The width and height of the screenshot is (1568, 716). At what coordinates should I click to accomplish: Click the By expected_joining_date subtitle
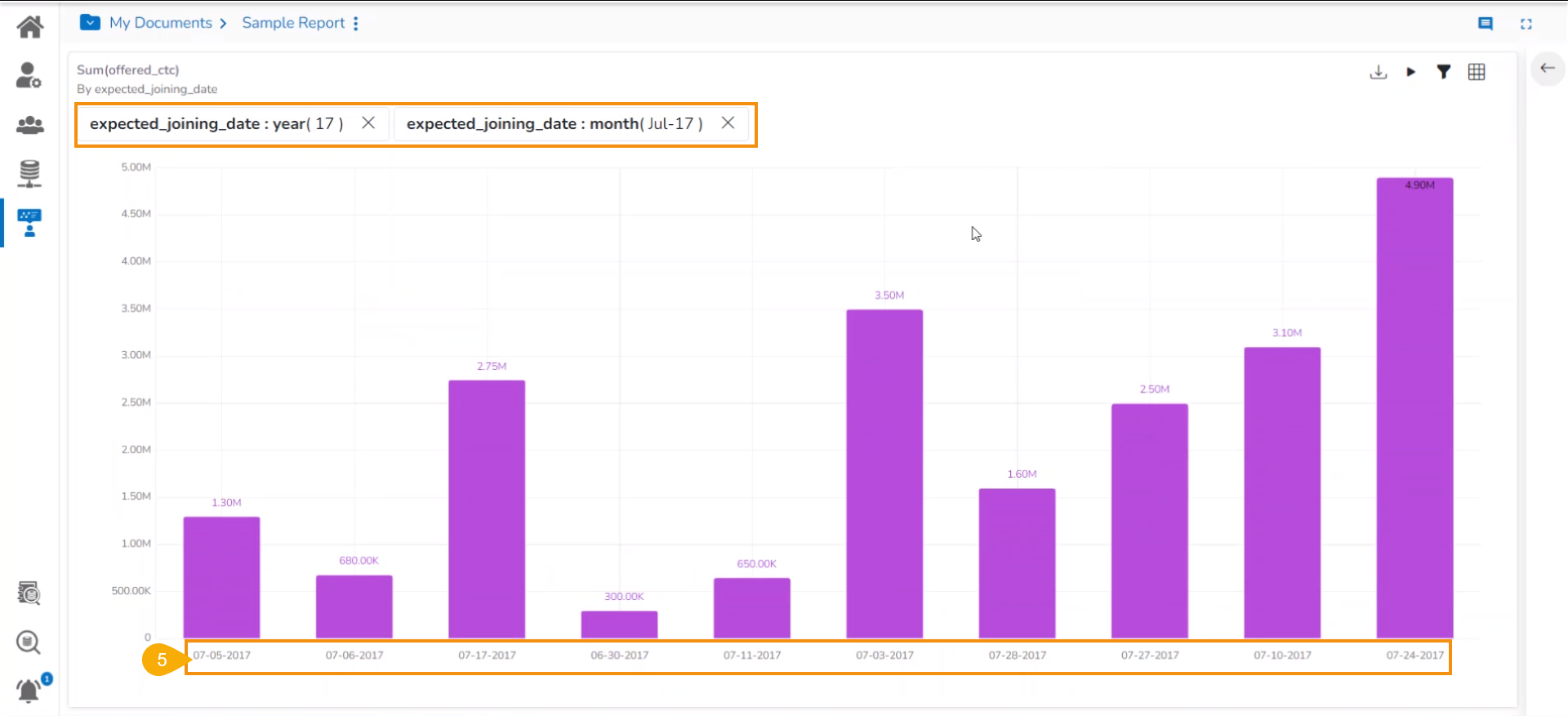click(x=147, y=89)
